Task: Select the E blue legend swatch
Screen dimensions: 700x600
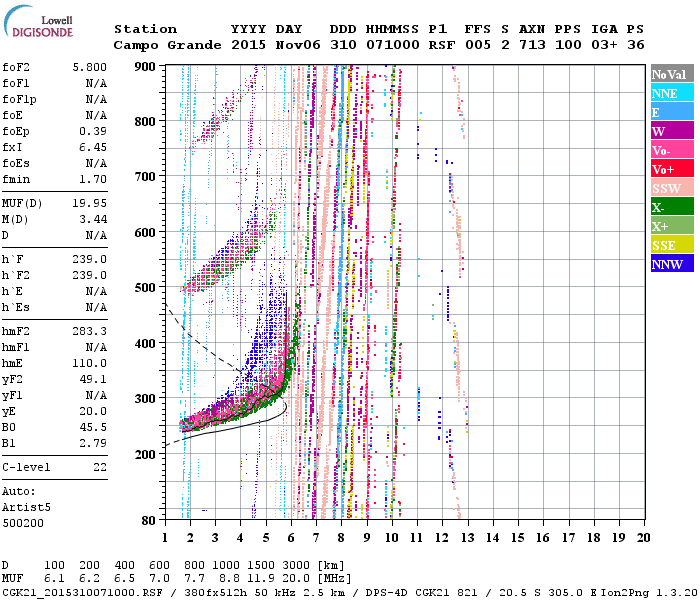Action: coord(672,112)
